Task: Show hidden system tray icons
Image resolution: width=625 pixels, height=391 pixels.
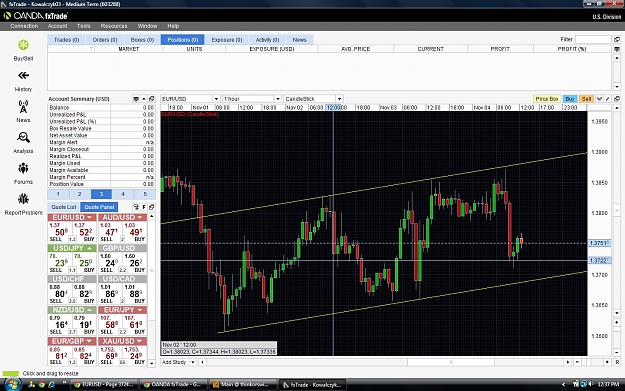Action: click(564, 385)
